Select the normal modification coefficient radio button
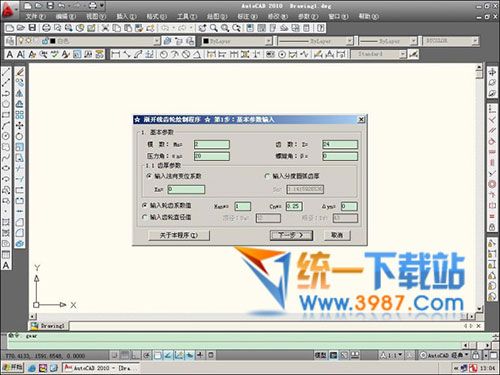This screenshot has width=500, height=375. (149, 176)
